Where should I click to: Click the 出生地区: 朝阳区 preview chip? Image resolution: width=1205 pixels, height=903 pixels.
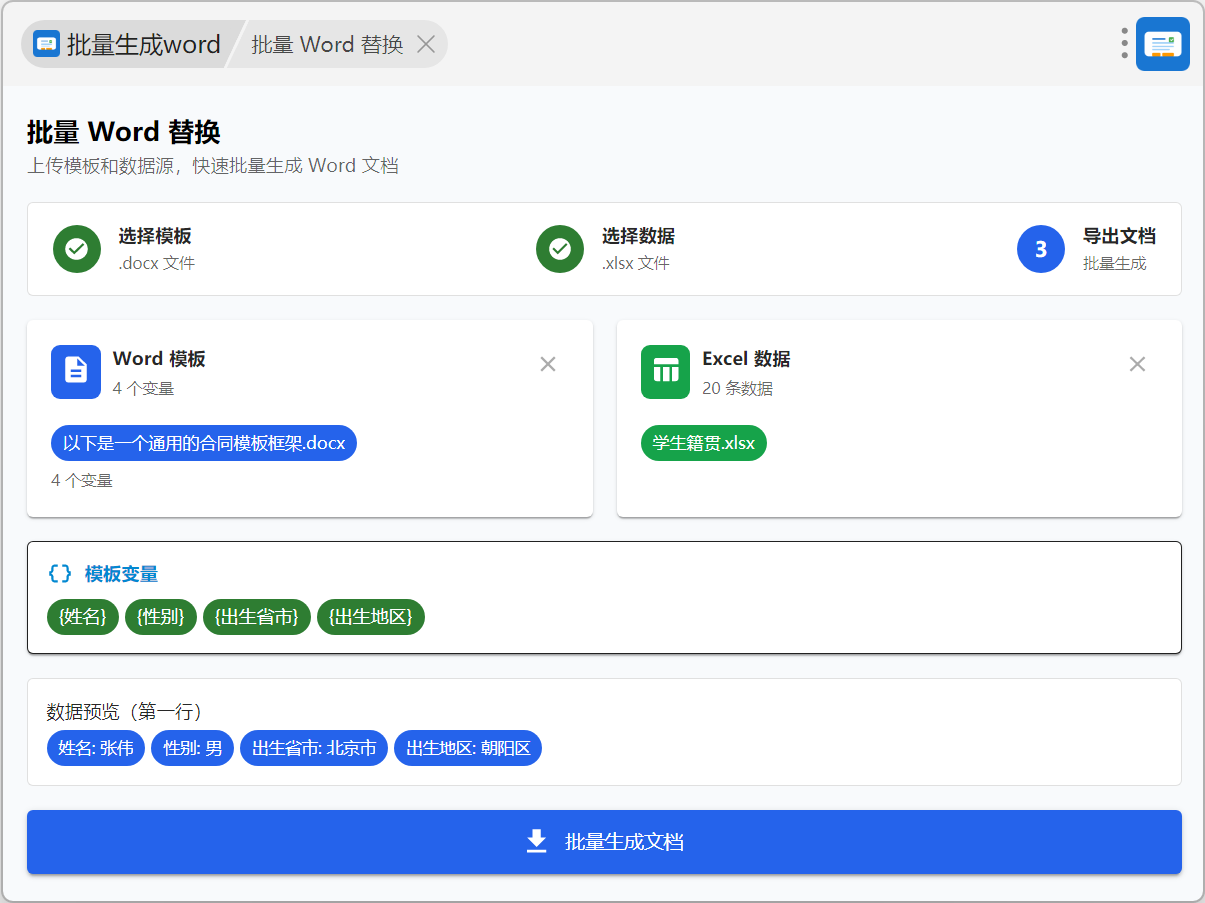point(467,748)
